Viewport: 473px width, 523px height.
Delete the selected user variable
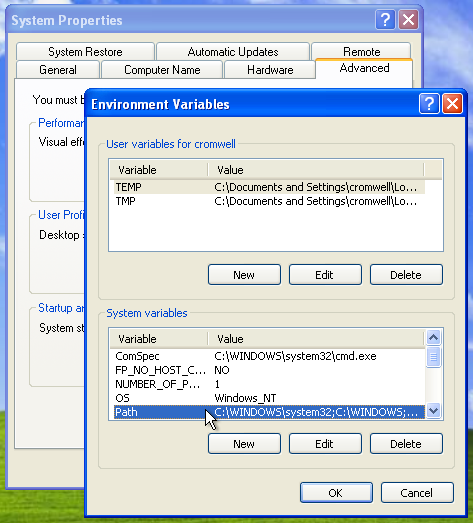406,275
